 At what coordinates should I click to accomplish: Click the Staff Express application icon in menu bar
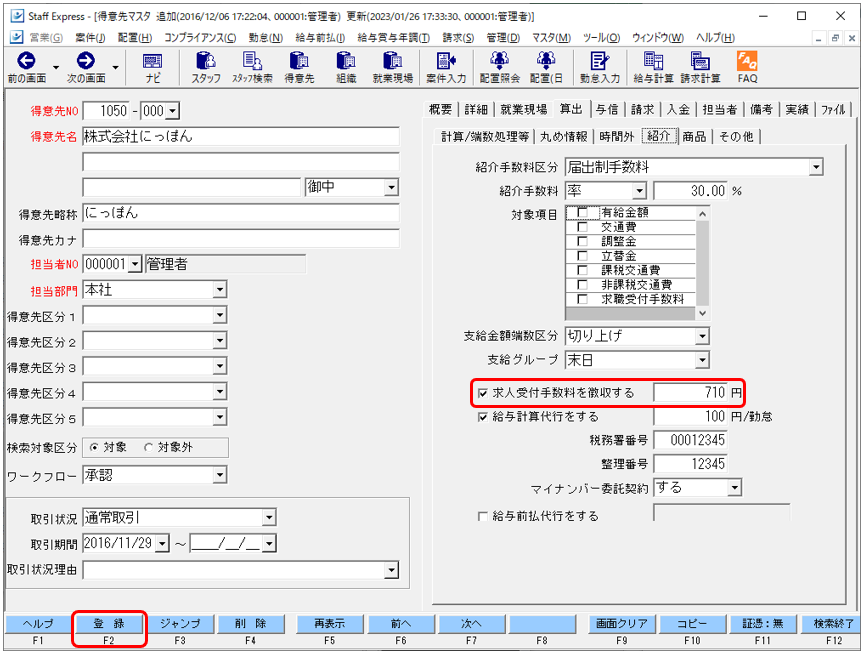17,37
